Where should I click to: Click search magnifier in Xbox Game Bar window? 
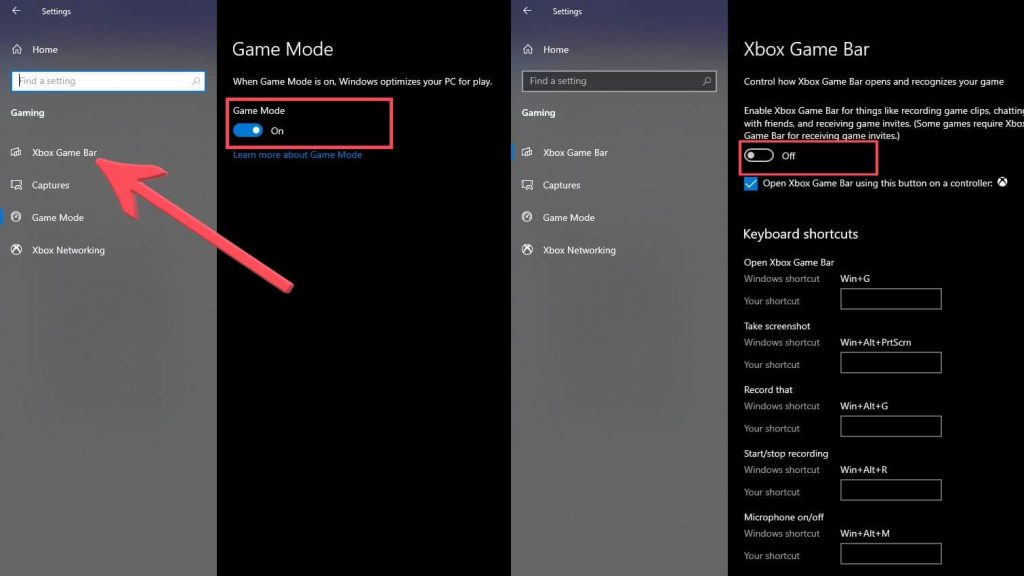(707, 81)
